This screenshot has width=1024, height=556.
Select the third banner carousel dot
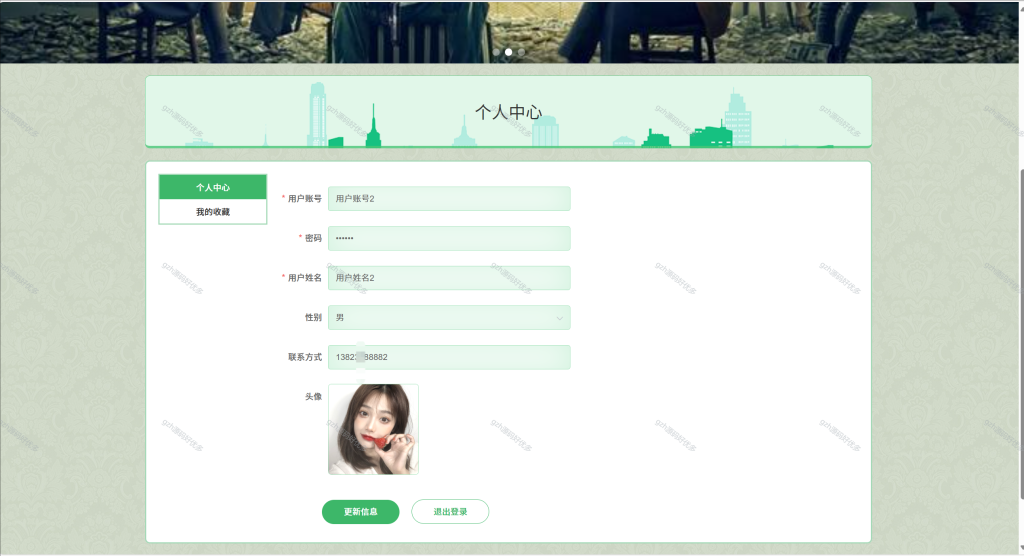coord(521,52)
